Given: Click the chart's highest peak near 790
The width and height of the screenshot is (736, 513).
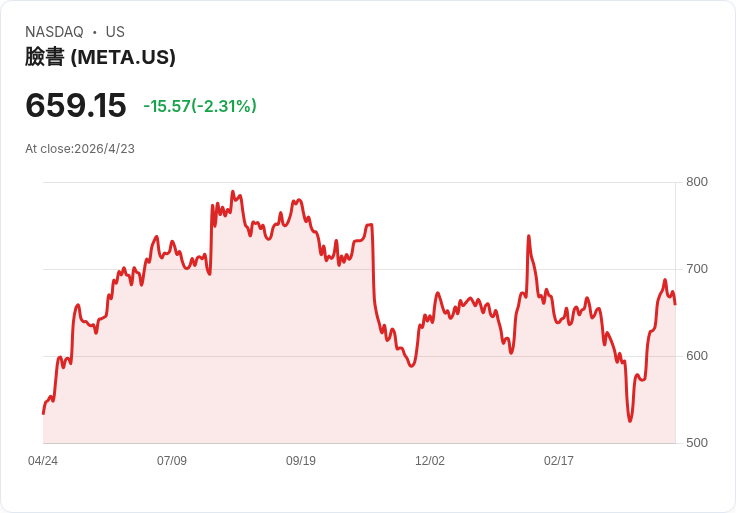Looking at the screenshot, I should pos(233,192).
